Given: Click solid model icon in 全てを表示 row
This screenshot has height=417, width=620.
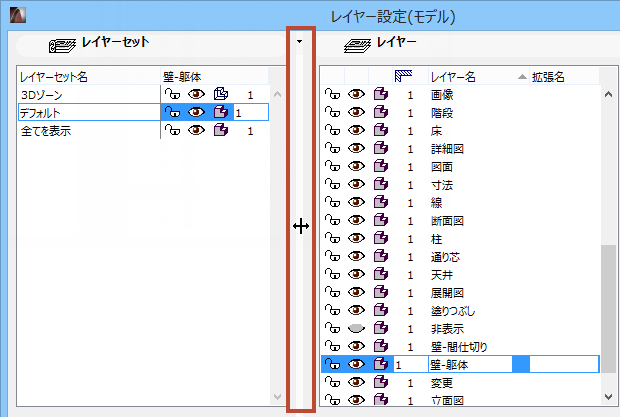Looking at the screenshot, I should pyautogui.click(x=221, y=130).
